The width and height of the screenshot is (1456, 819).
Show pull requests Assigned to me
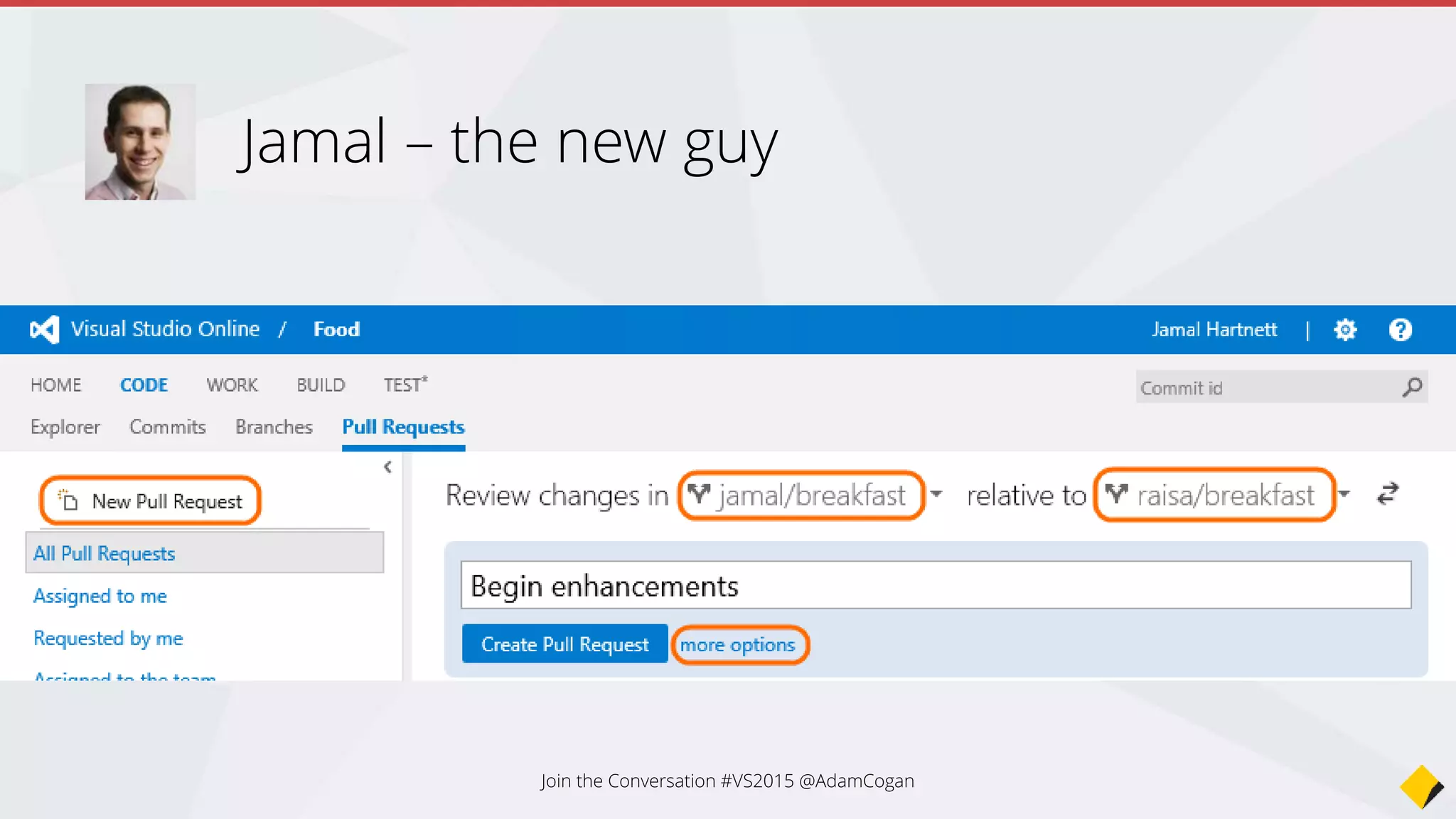[100, 596]
